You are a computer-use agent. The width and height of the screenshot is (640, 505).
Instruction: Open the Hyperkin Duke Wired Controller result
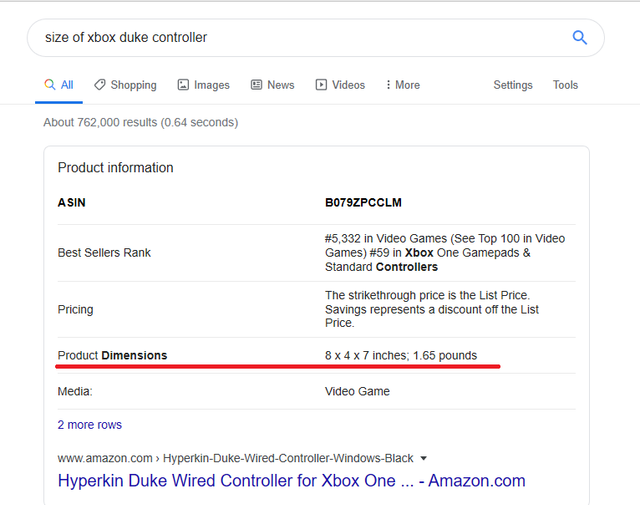point(291,481)
